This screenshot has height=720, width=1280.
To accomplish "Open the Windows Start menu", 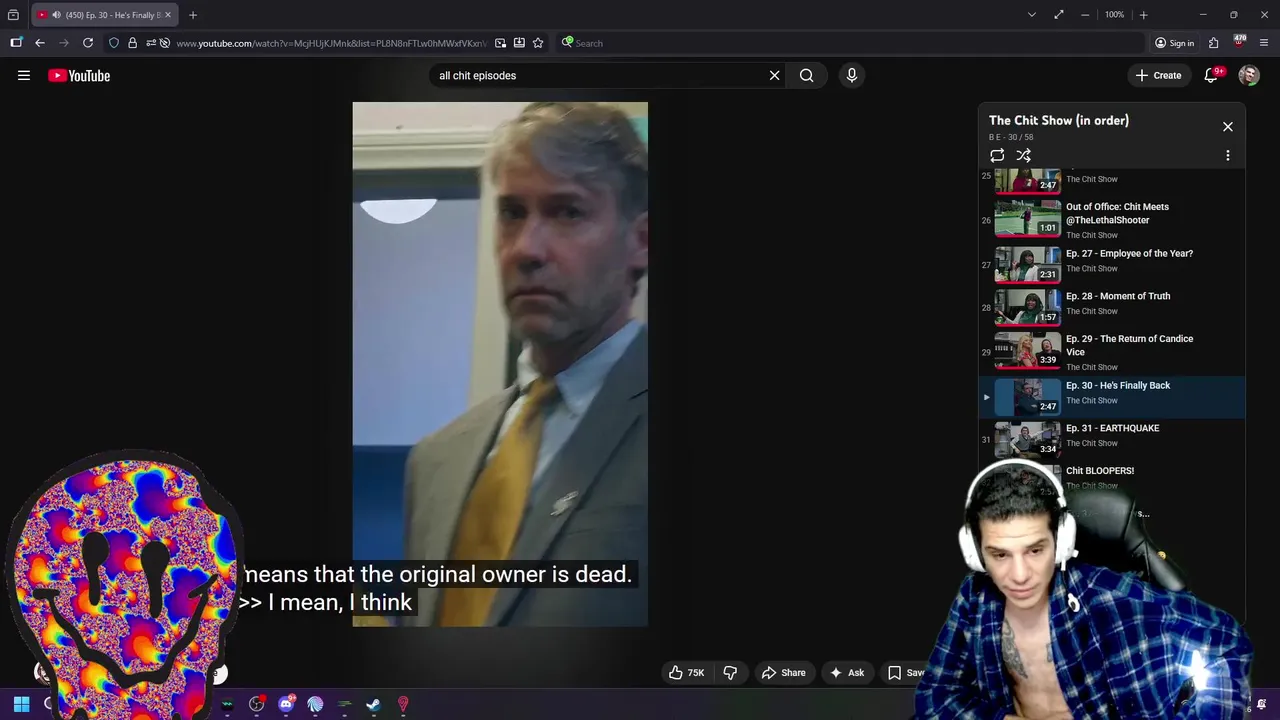I will 21,704.
